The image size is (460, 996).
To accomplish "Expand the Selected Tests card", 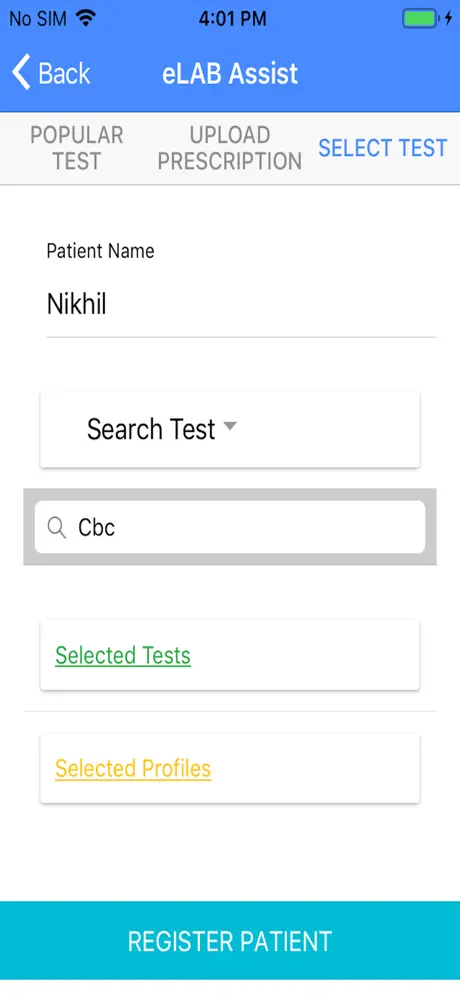I will (x=230, y=655).
